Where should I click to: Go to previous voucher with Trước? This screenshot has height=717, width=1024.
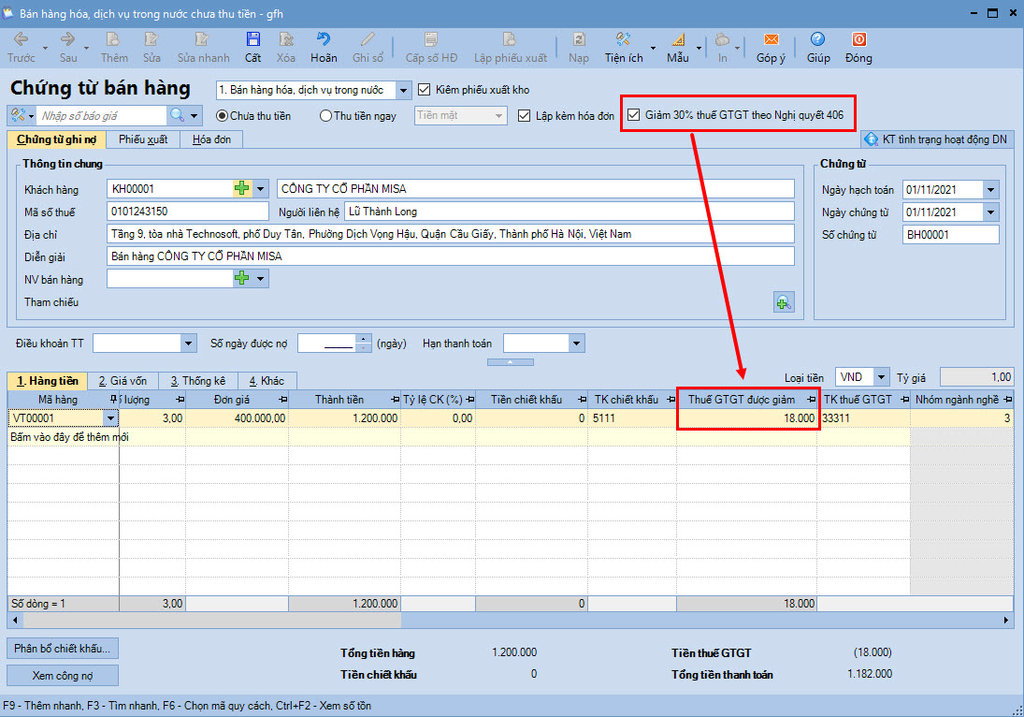(x=21, y=48)
